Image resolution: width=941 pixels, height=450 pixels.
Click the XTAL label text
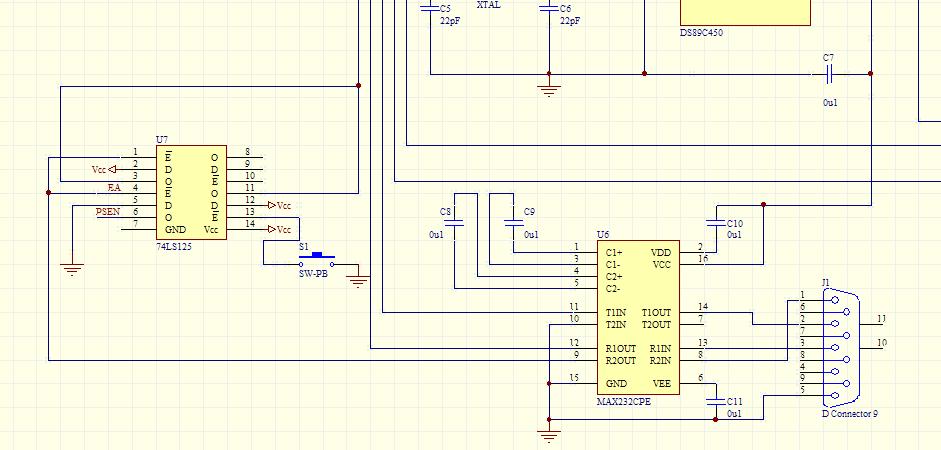(x=488, y=5)
